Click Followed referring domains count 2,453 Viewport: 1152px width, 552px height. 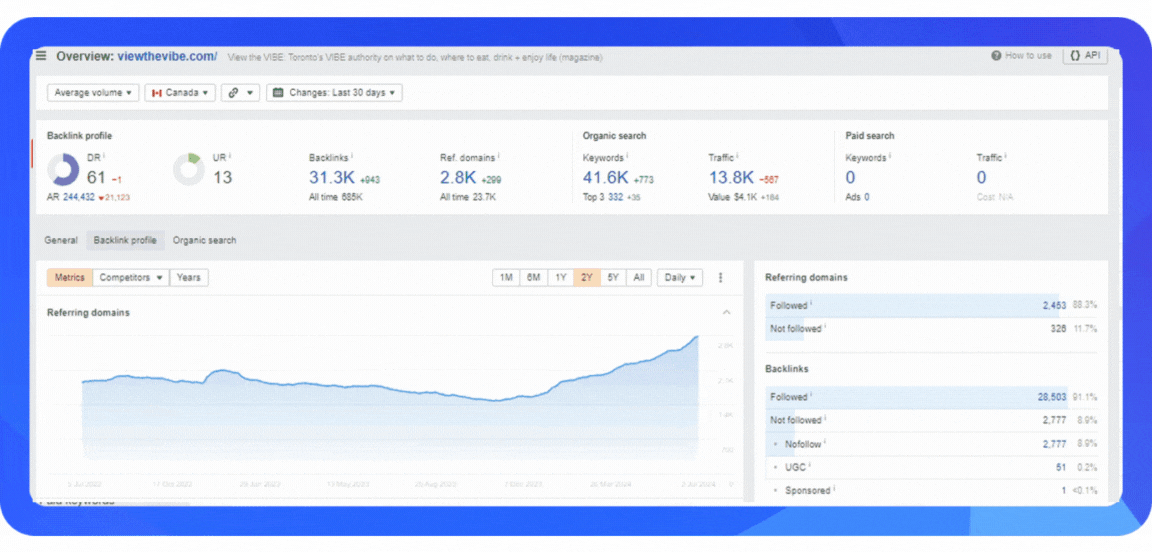1054,306
